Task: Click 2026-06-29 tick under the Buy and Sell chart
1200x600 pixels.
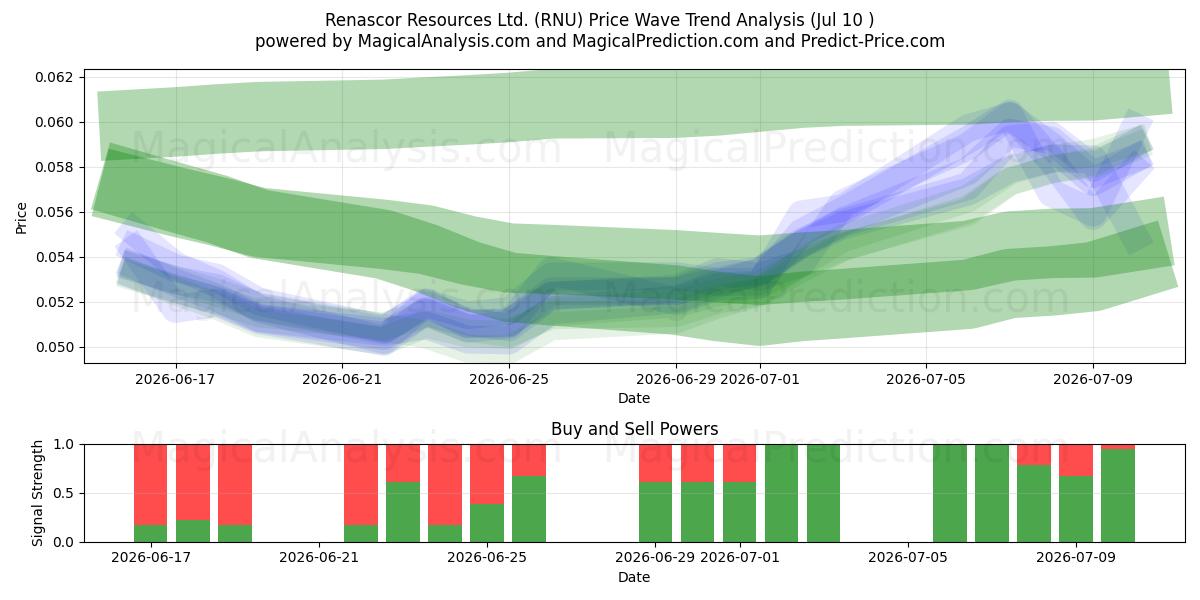Action: (655, 558)
